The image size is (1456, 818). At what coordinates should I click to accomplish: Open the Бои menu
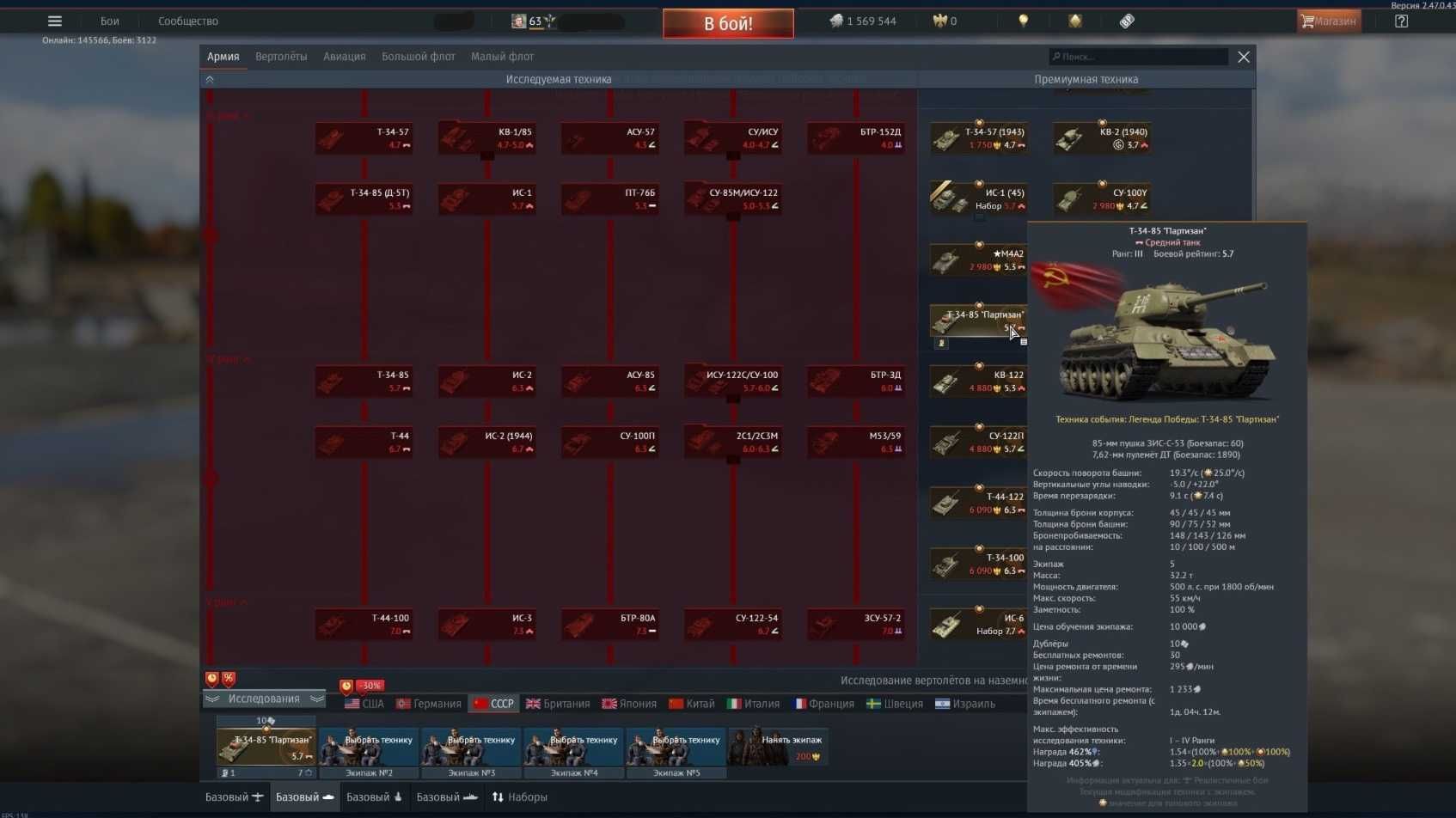(x=110, y=21)
